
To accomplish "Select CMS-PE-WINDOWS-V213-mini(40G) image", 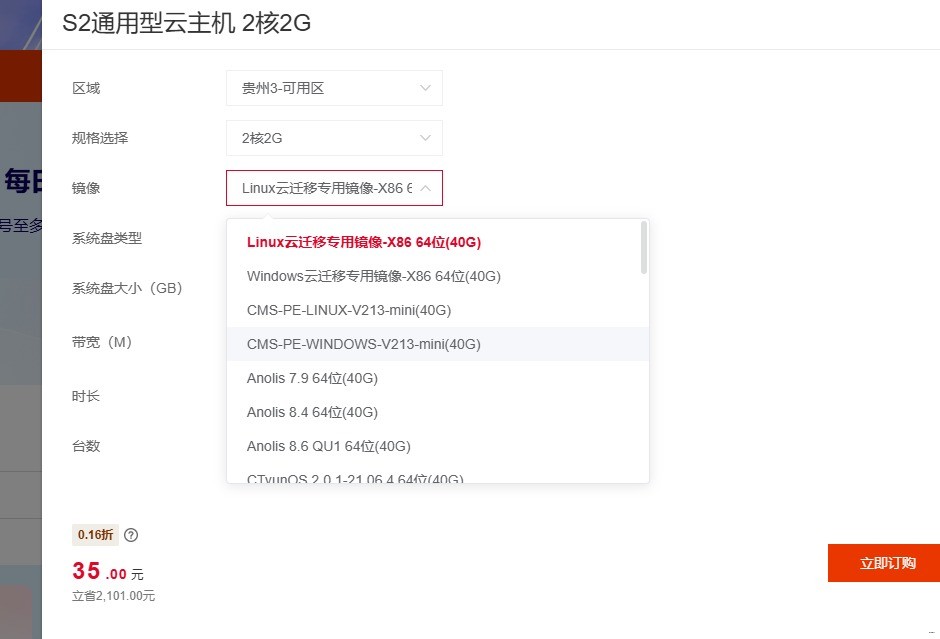I will pos(363,344).
